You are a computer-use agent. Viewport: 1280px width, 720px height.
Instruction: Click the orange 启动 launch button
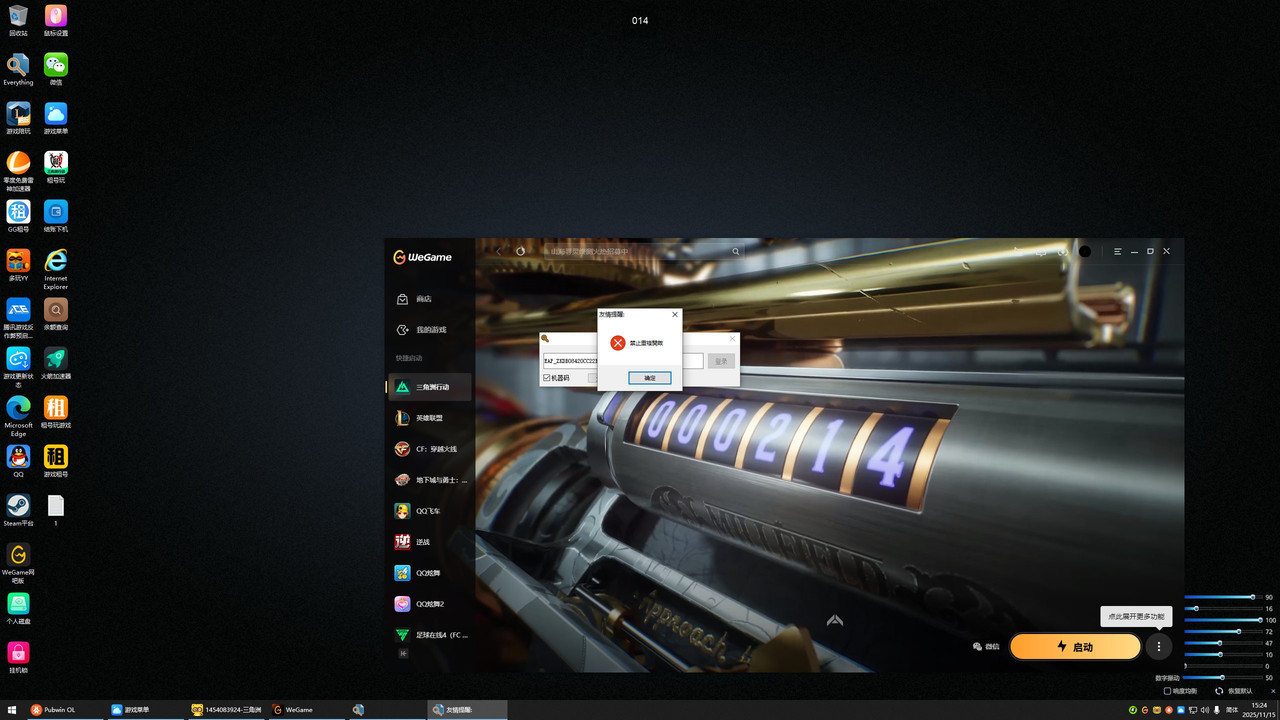1075,647
